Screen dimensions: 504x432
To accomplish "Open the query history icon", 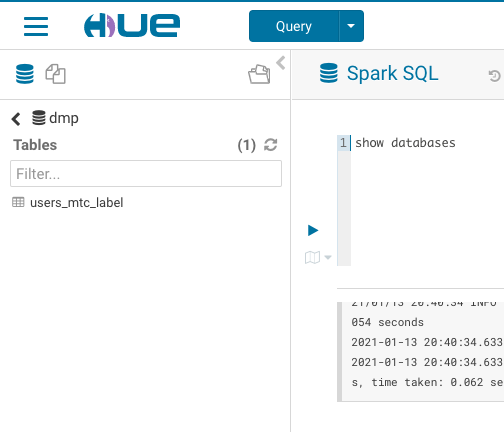I will 495,76.
